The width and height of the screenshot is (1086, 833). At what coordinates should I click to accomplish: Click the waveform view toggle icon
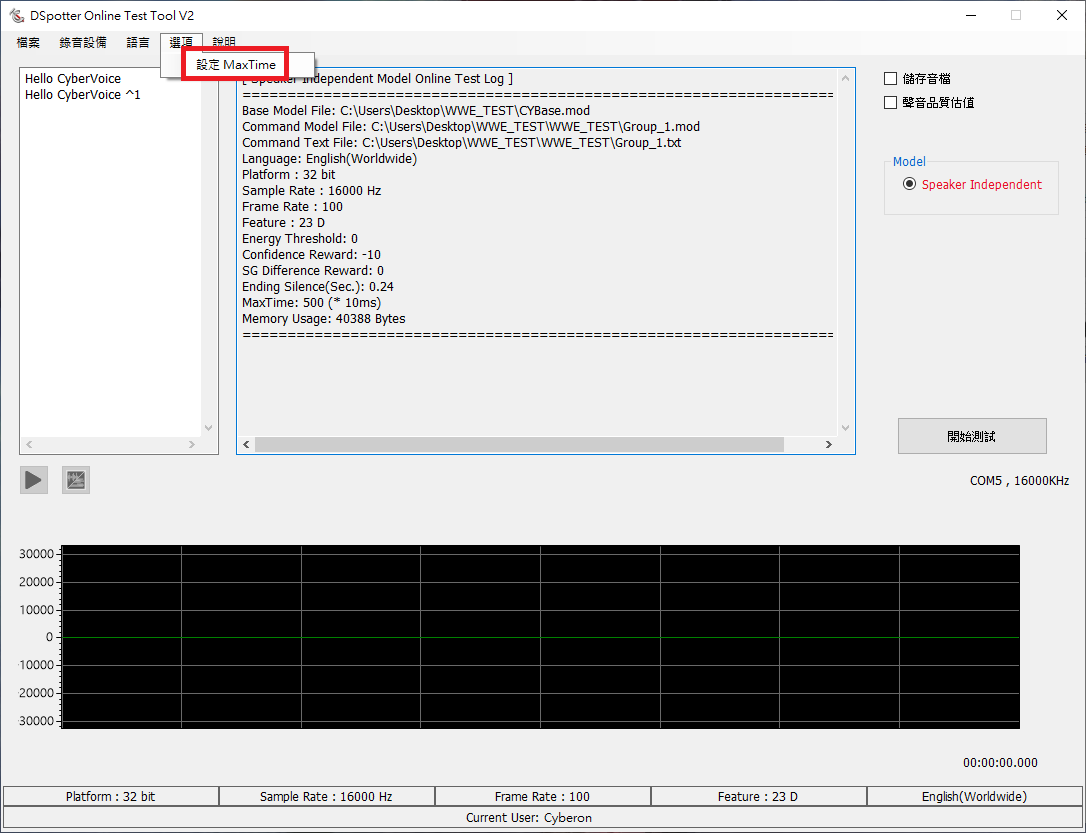[76, 480]
